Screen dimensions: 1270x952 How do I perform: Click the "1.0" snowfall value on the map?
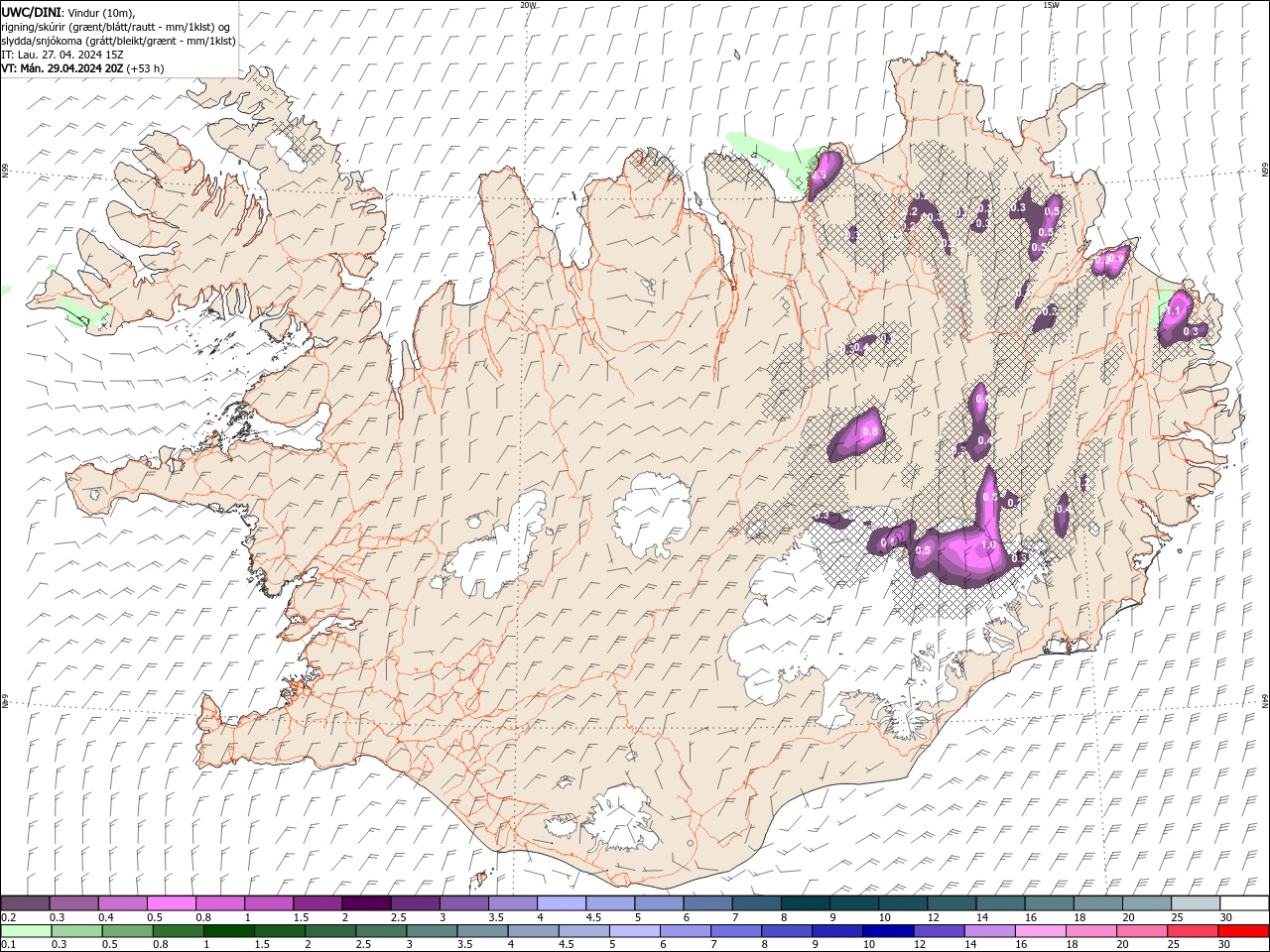pos(987,545)
